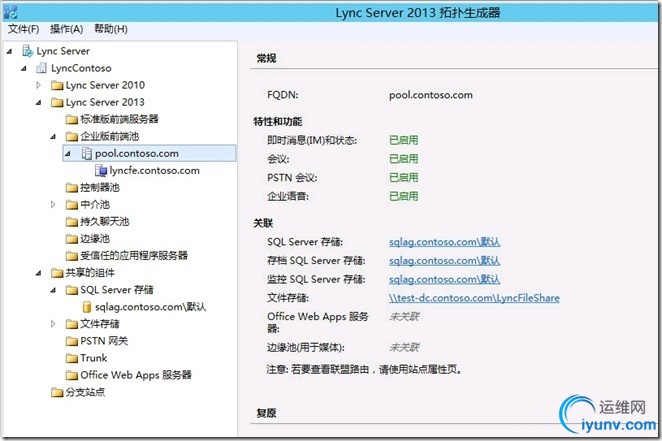Click the 边缘池 folder icon
This screenshot has width=662, height=441.
click(x=72, y=239)
